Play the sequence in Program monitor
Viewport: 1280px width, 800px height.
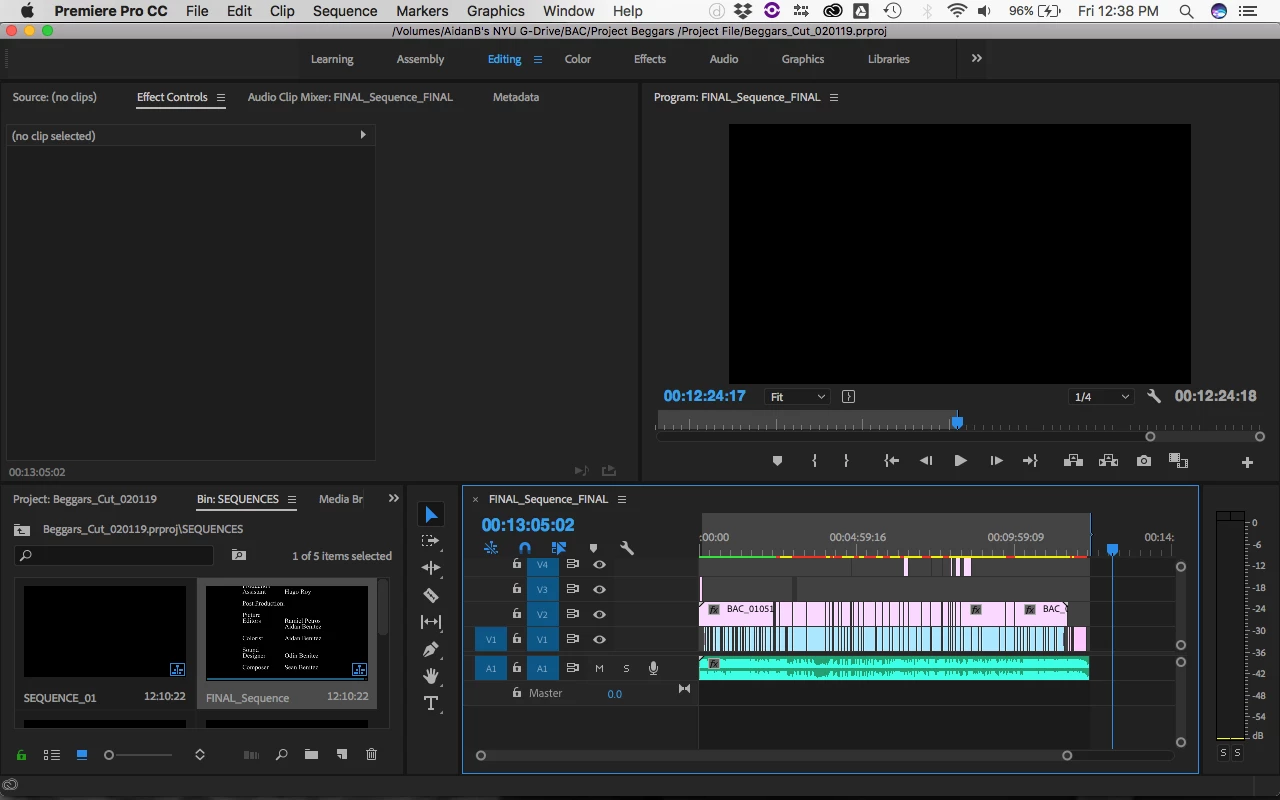point(960,461)
